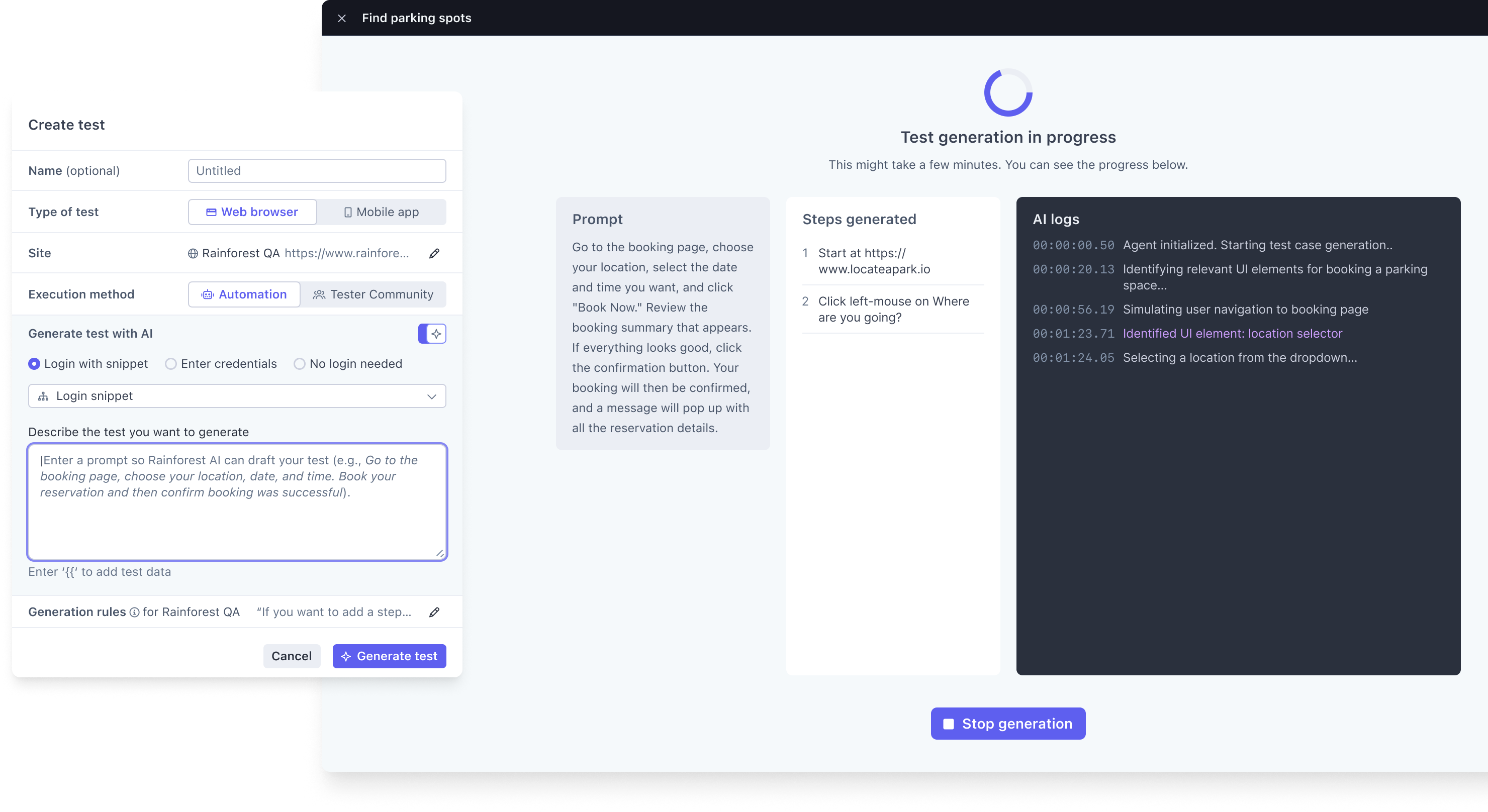Click the globe icon next to Rainforest QA

(193, 254)
